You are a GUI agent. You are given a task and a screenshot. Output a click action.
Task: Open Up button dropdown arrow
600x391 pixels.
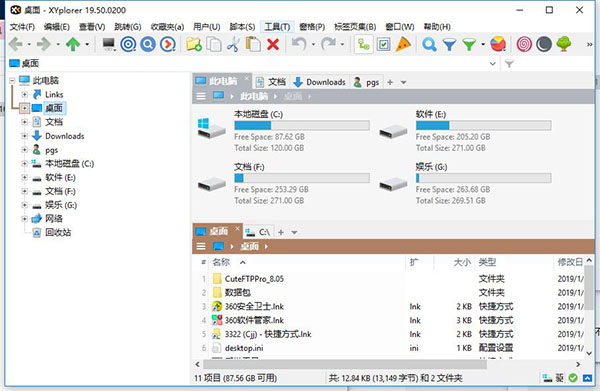point(87,44)
